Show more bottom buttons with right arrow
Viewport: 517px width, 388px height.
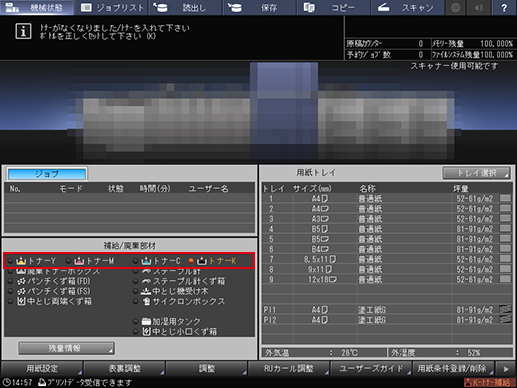tap(506, 369)
